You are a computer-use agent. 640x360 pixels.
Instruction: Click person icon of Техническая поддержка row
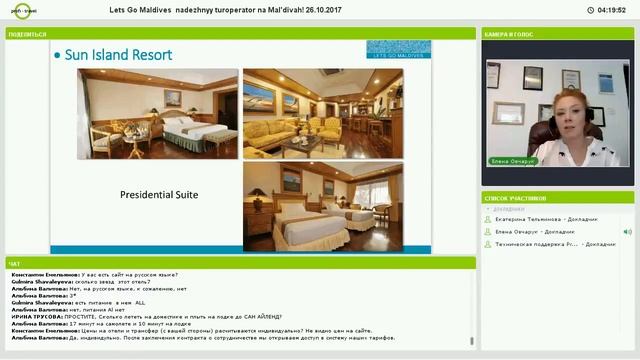pyautogui.click(x=487, y=244)
